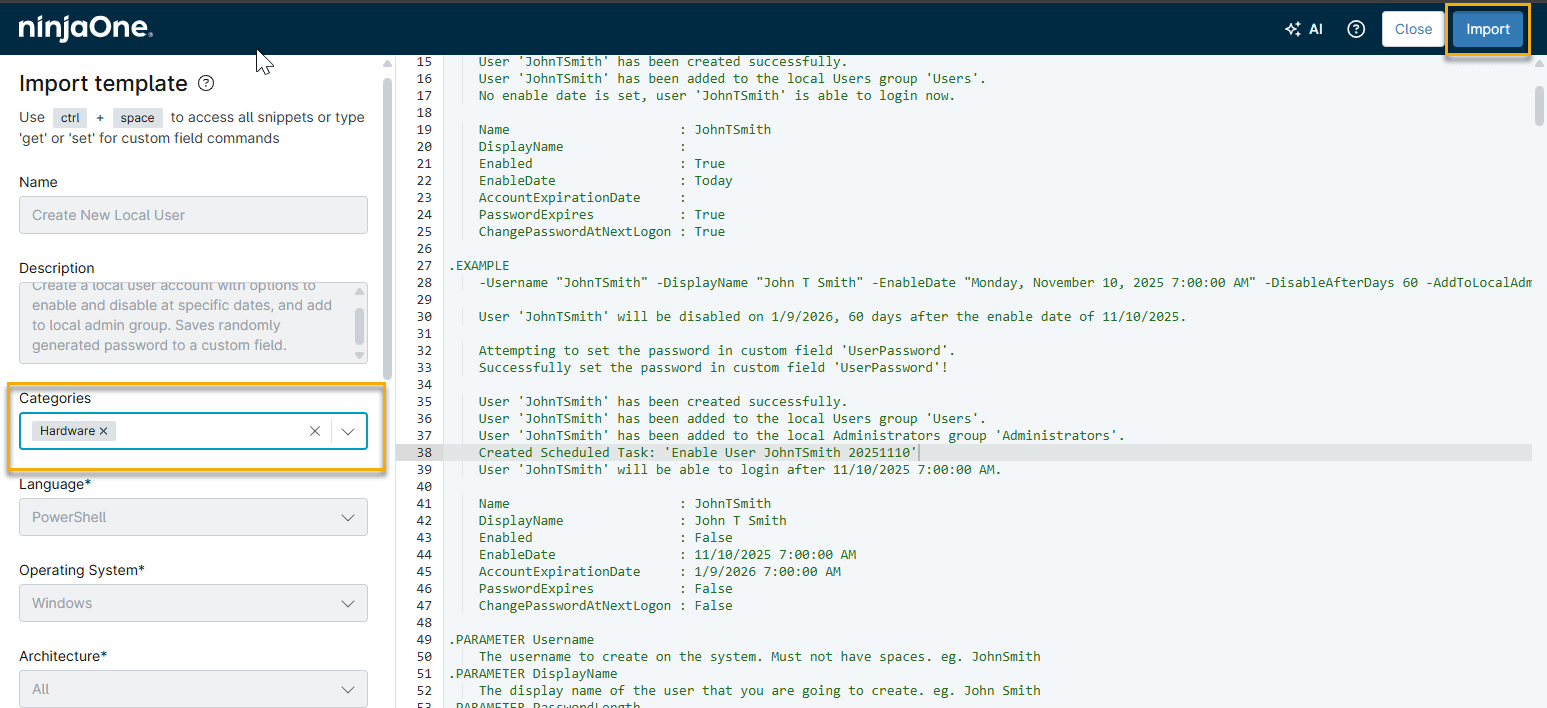Click the Name field Create New Local User
The width and height of the screenshot is (1547, 708).
pyautogui.click(x=193, y=215)
